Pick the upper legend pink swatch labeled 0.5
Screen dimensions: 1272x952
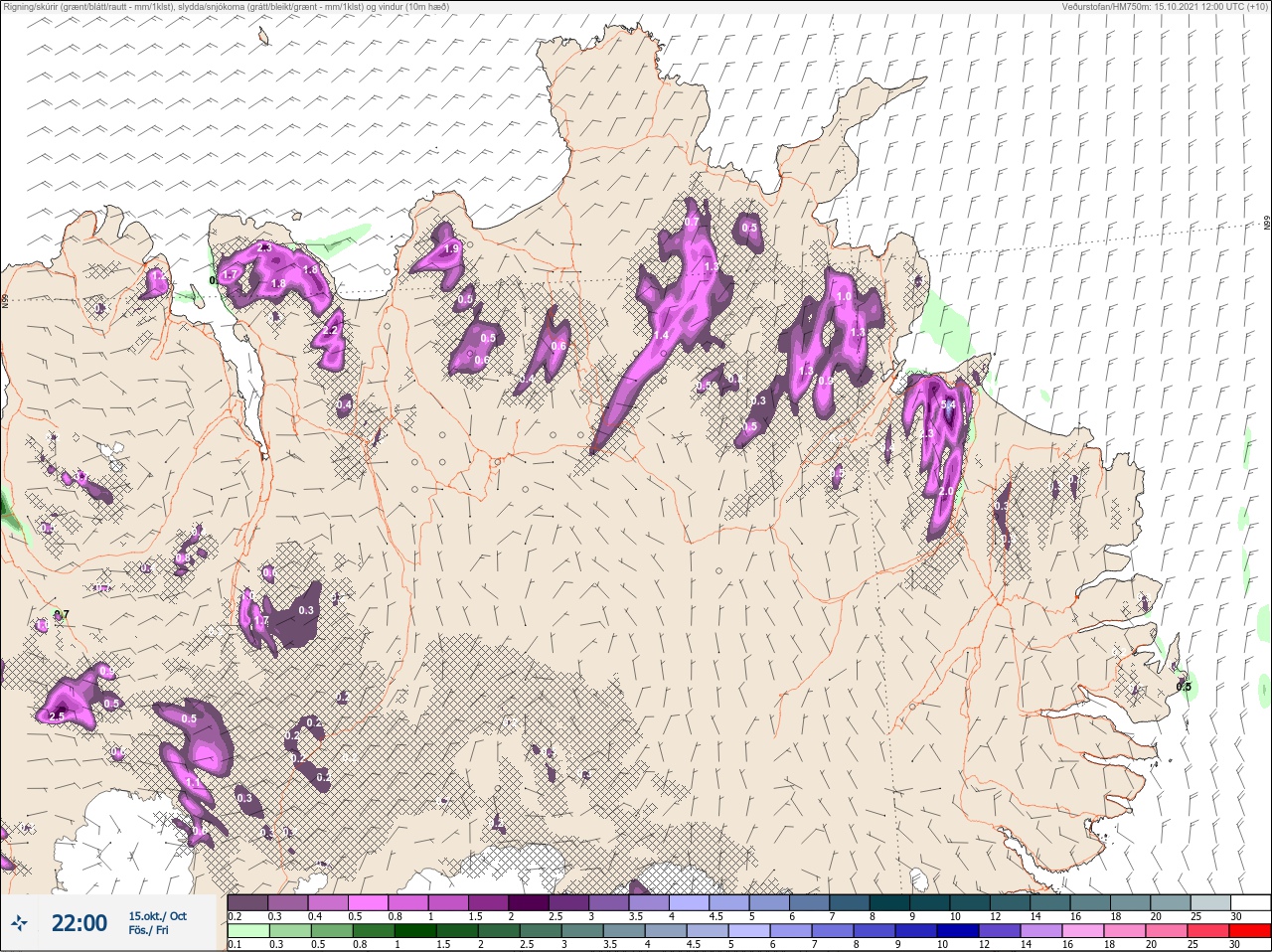click(369, 902)
